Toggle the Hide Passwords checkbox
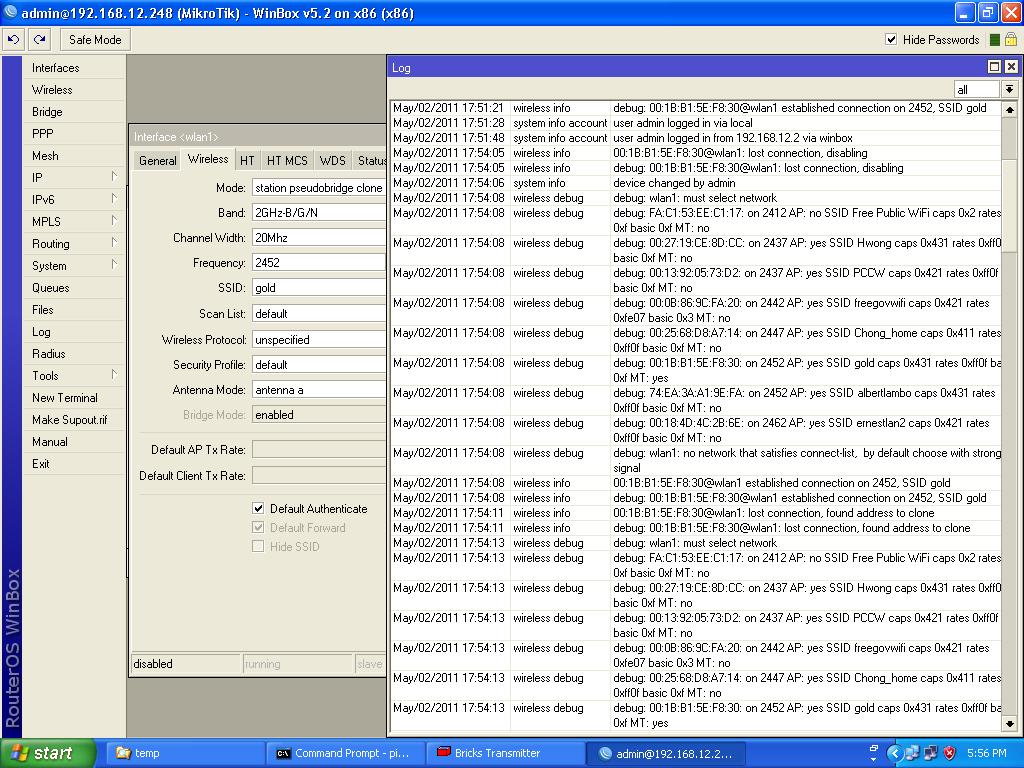This screenshot has height=768, width=1024. pos(891,39)
